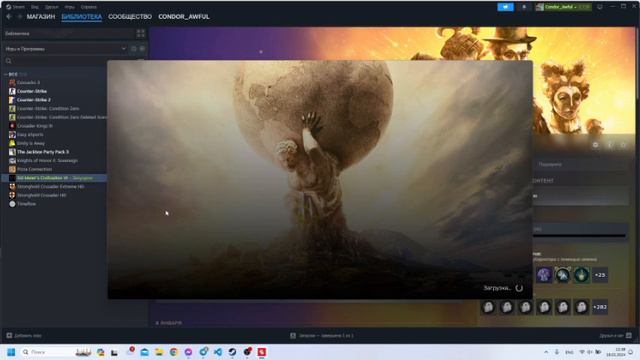This screenshot has width=640, height=360.
Task: Click the blue announcements megaphone button
Action: click(x=505, y=7)
